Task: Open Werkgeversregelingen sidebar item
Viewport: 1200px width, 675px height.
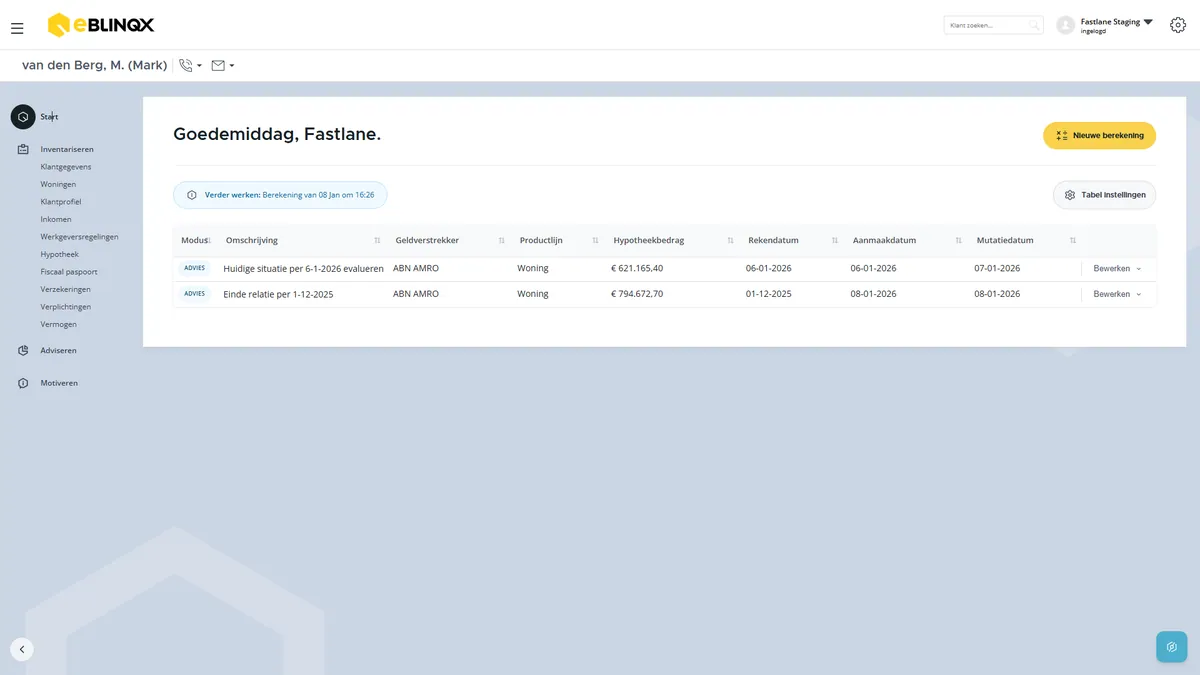Action: [x=79, y=237]
